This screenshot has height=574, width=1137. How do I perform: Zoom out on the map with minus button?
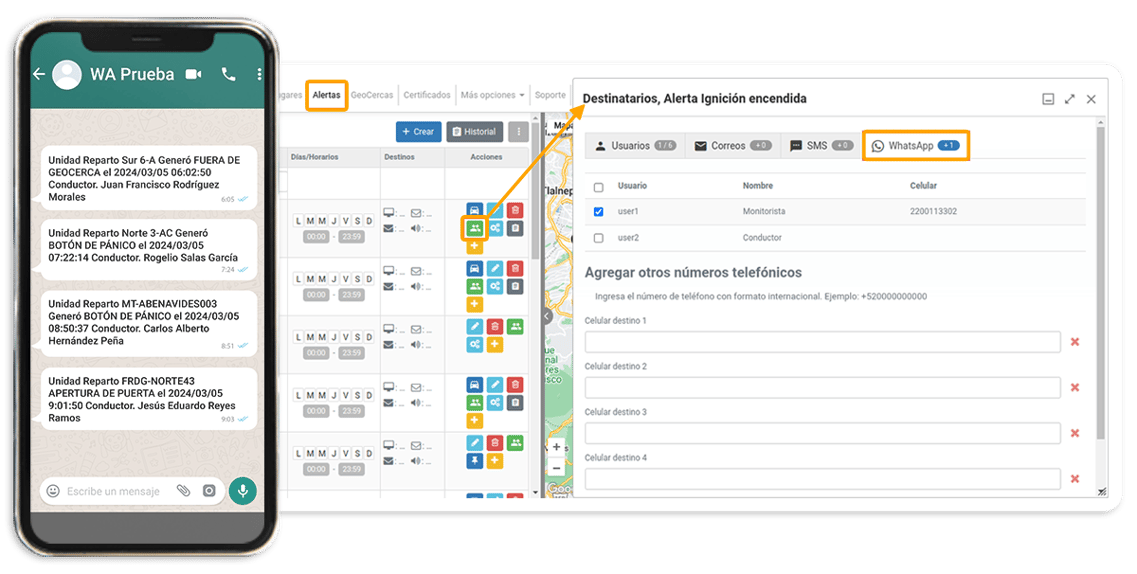[x=556, y=467]
